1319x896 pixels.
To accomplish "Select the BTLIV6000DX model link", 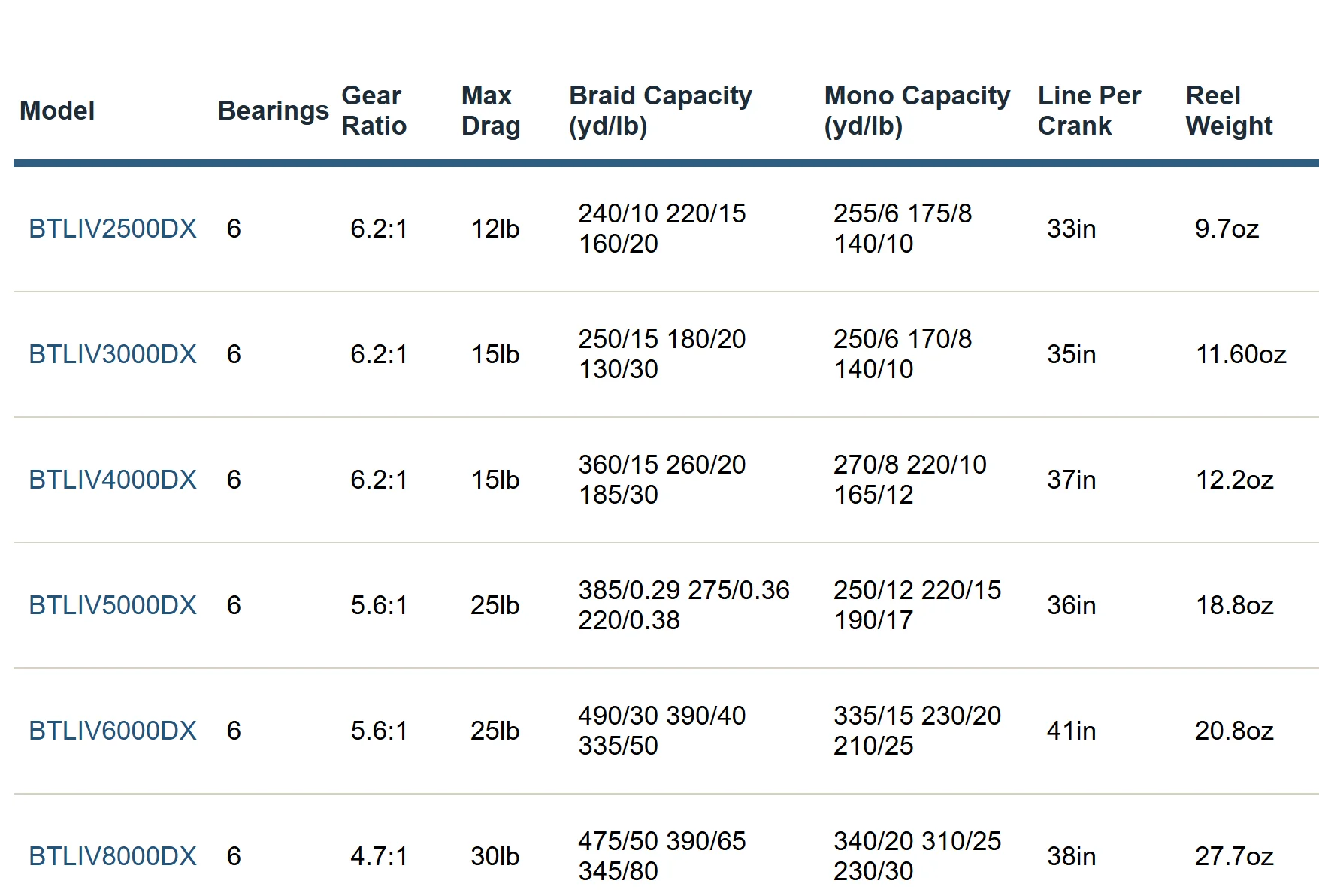I will point(113,731).
